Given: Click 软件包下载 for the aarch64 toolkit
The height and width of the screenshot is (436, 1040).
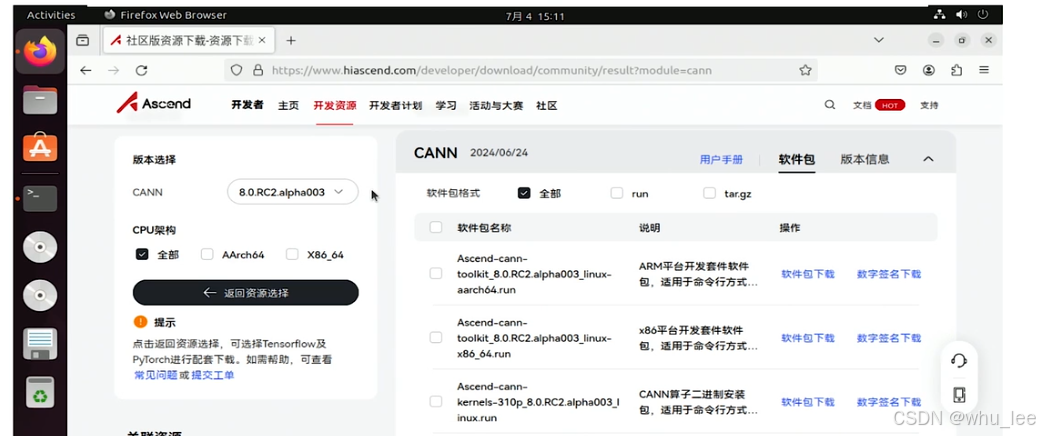Looking at the screenshot, I should pos(808,273).
